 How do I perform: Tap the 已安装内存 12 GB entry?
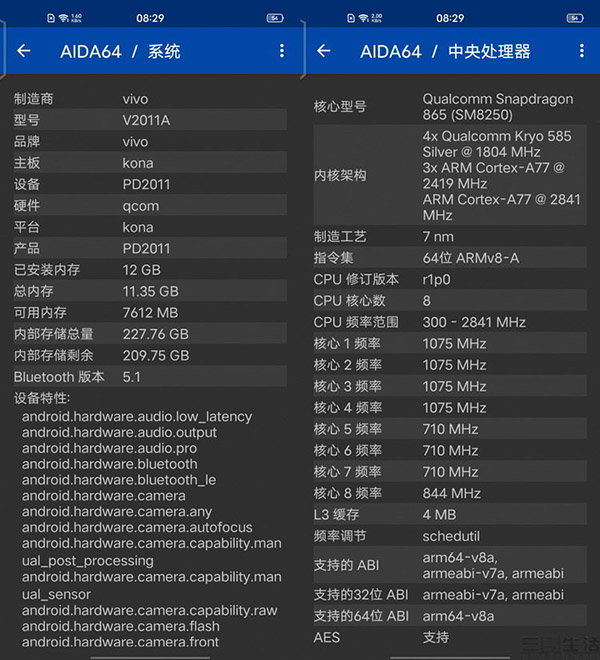click(150, 270)
